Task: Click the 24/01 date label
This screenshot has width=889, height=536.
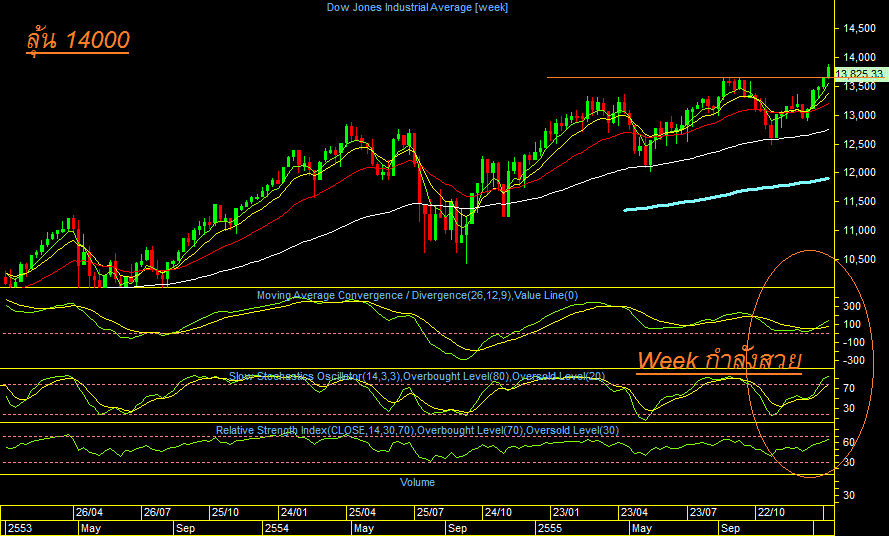Action: pyautogui.click(x=294, y=512)
